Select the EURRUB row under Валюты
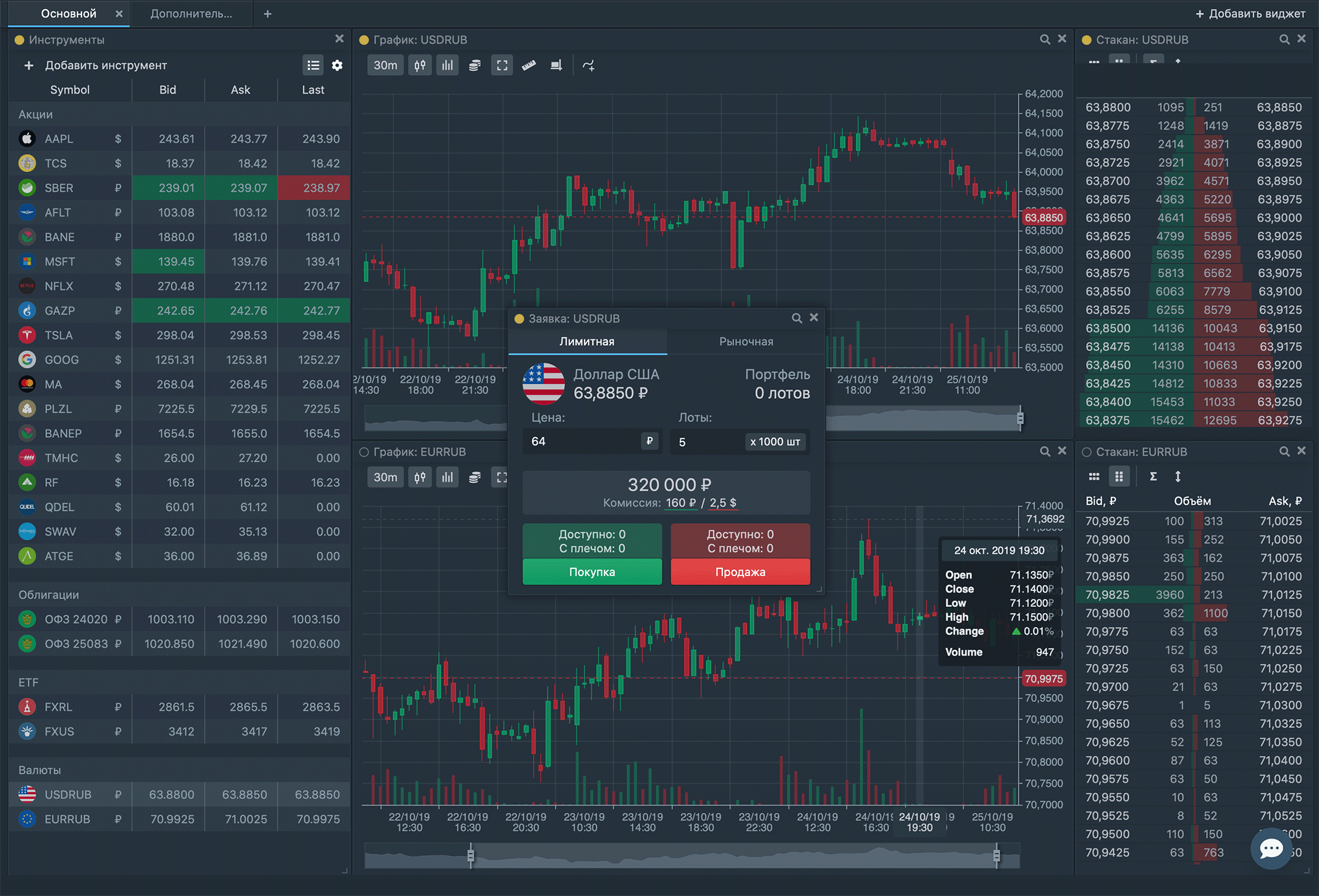This screenshot has height=896, width=1319. pyautogui.click(x=180, y=819)
